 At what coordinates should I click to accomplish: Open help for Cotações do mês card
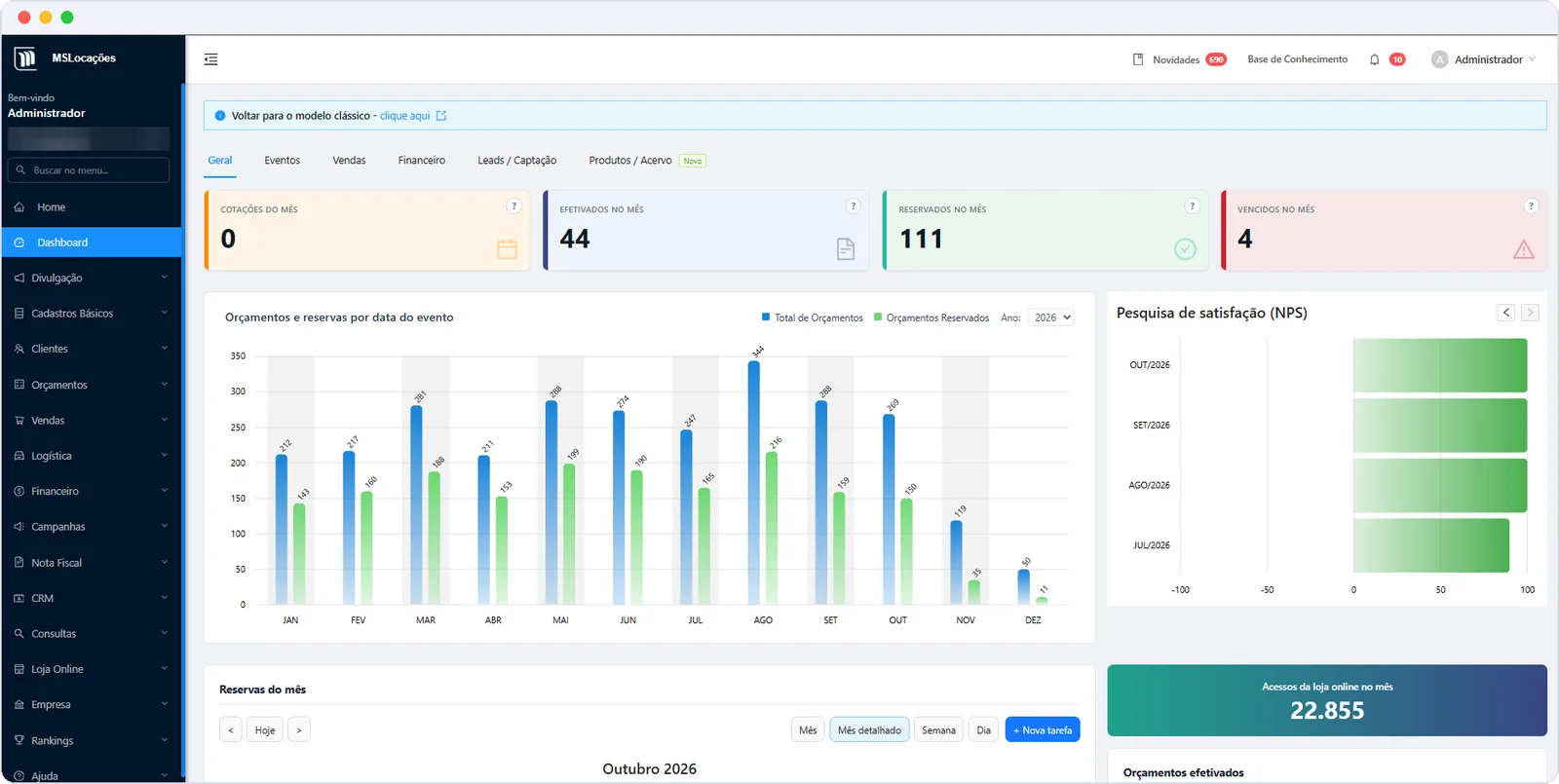(513, 205)
